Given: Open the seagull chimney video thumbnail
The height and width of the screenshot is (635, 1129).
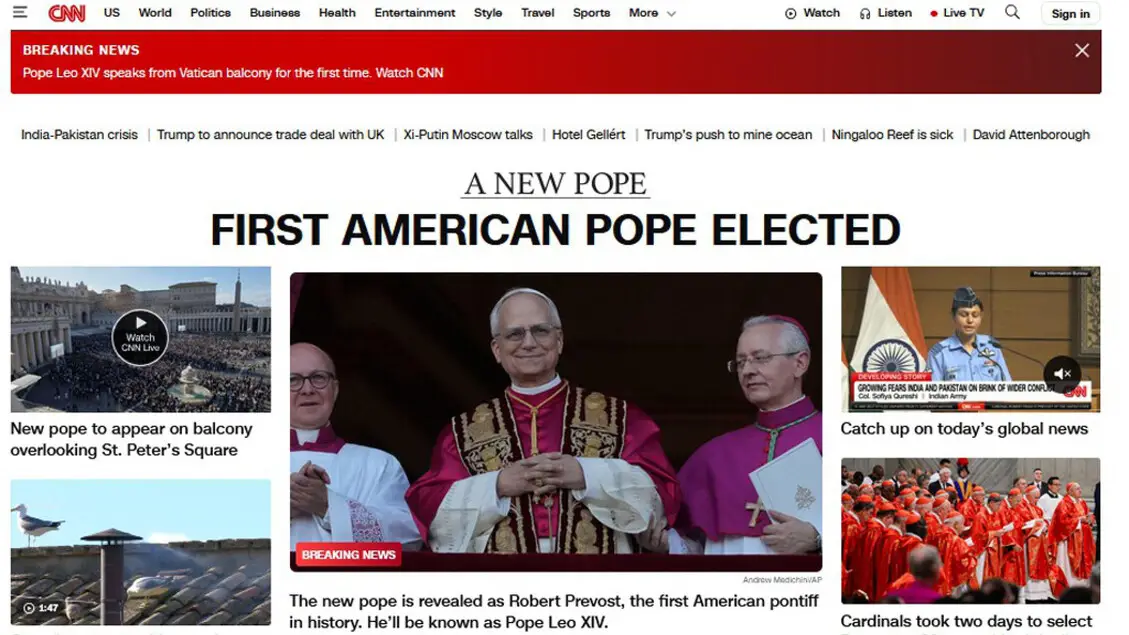Looking at the screenshot, I should pyautogui.click(x=140, y=552).
